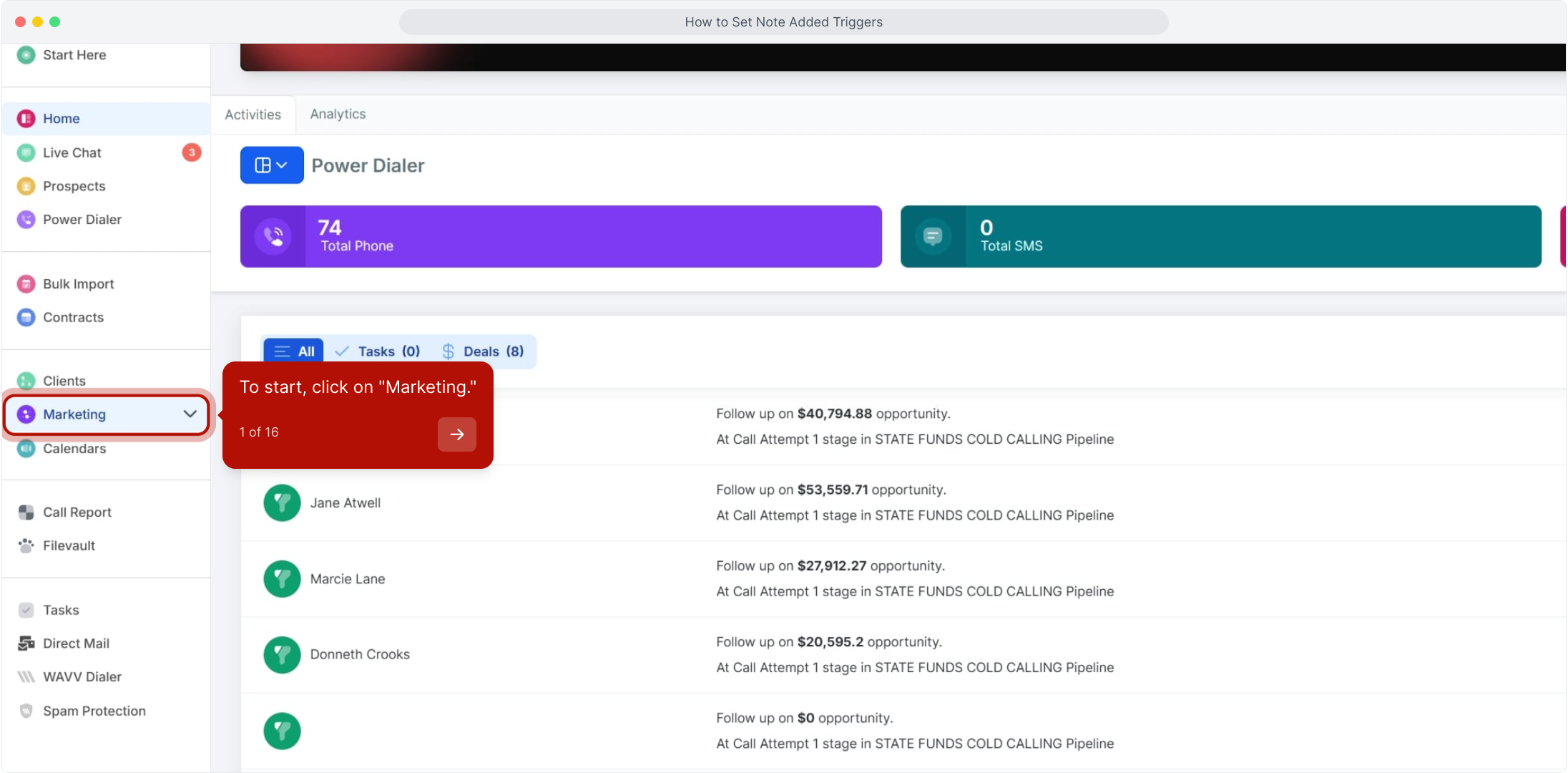Open Jane Atwell's contact entry
Viewport: 1568px width, 773px height.
[x=346, y=503]
